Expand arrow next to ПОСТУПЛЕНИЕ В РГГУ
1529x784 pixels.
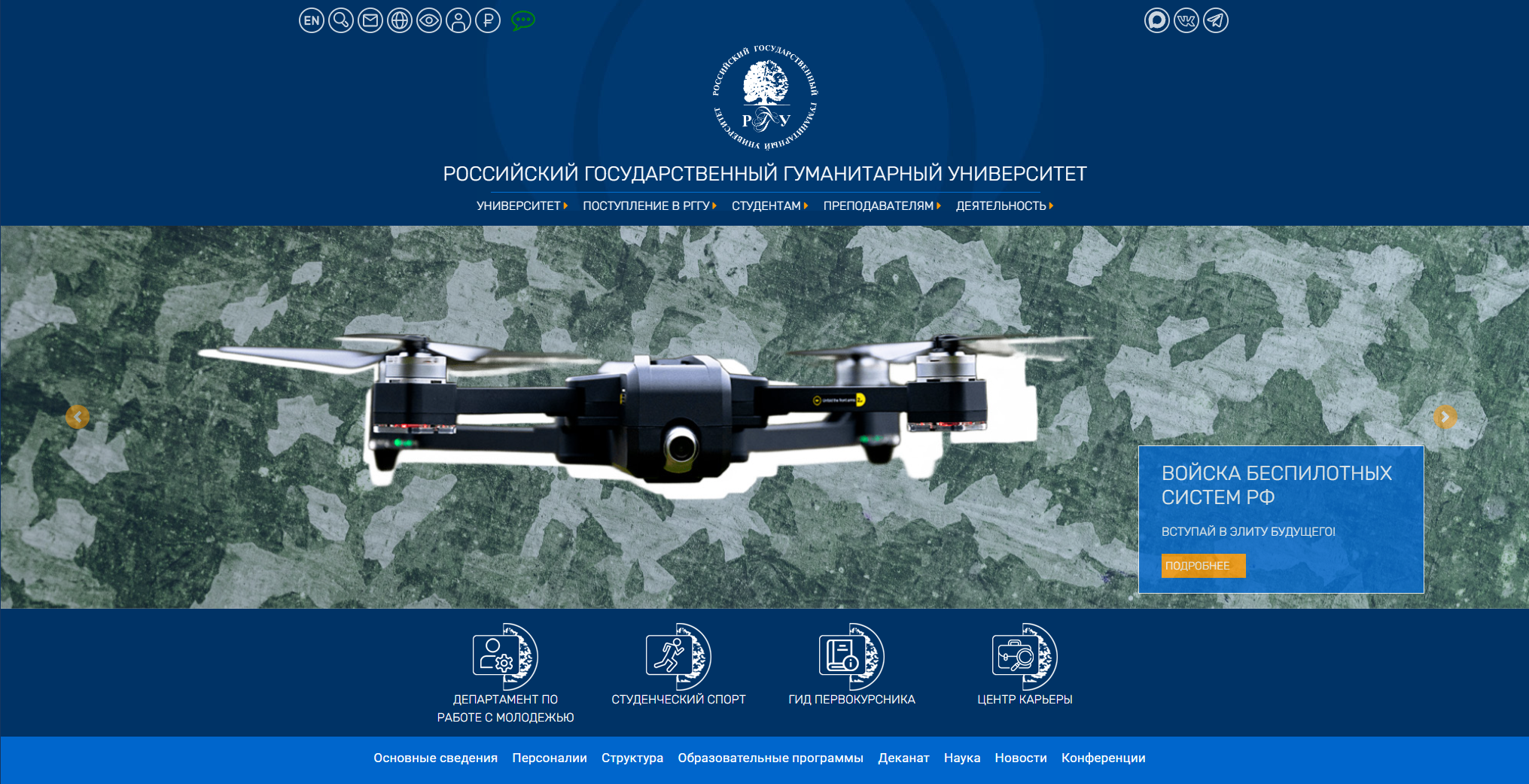714,205
